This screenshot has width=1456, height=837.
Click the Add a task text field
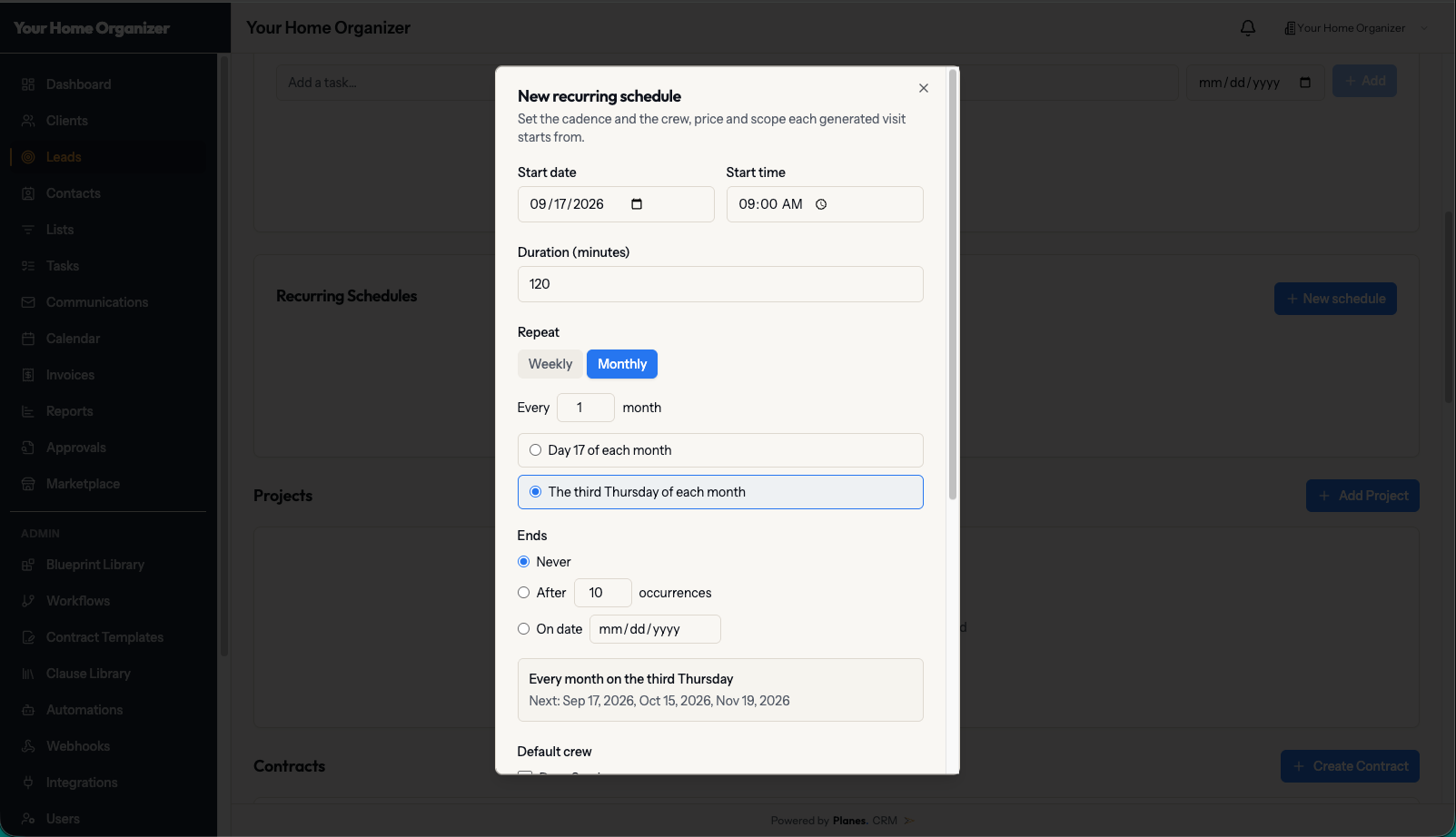[727, 83]
